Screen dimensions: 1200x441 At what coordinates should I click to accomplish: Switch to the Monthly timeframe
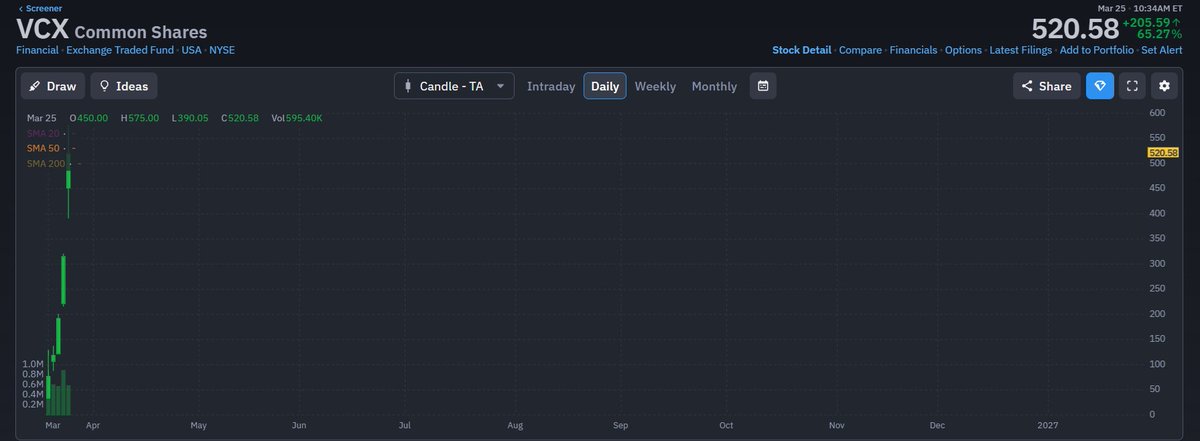pos(714,86)
